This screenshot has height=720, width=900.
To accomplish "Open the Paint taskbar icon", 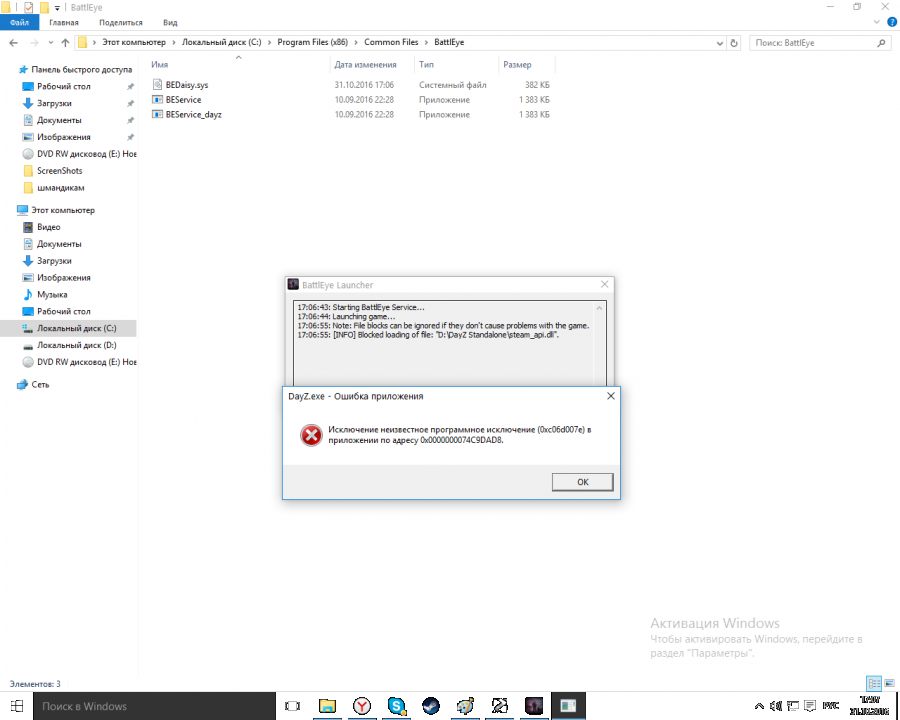I will (x=465, y=706).
